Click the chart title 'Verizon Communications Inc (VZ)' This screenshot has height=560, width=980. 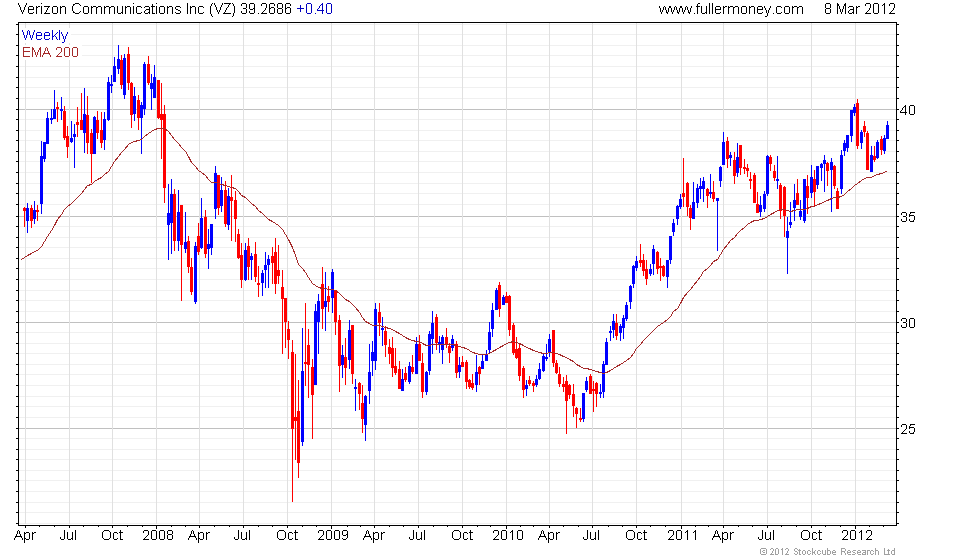click(x=127, y=9)
